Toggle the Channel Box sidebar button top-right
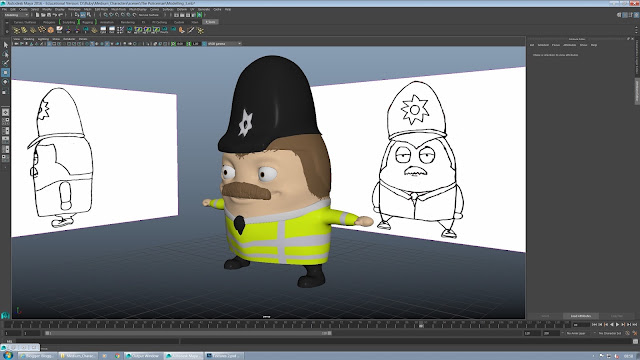The width and height of the screenshot is (640, 360). [636, 15]
